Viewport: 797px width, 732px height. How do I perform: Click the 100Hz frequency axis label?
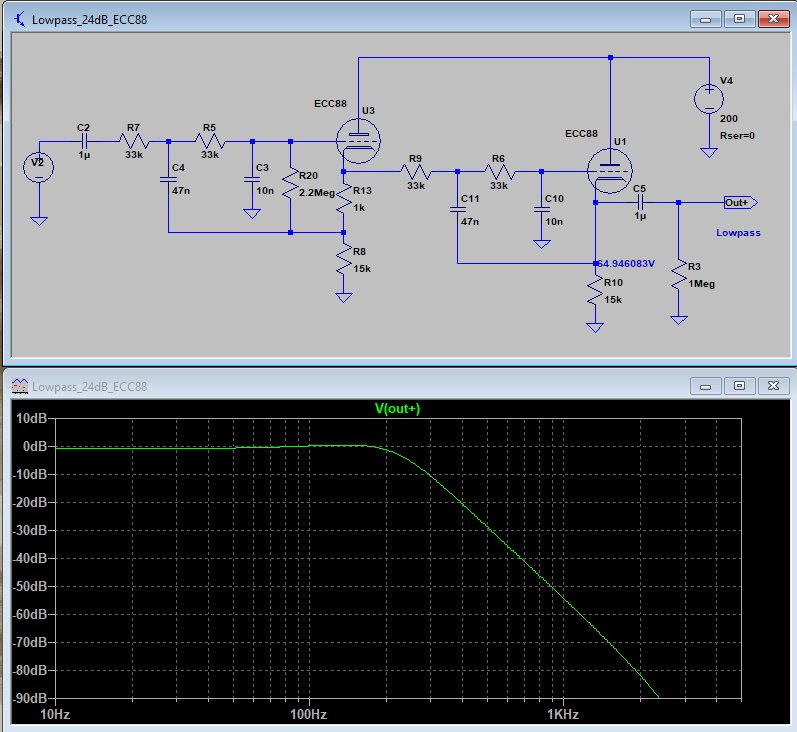308,714
